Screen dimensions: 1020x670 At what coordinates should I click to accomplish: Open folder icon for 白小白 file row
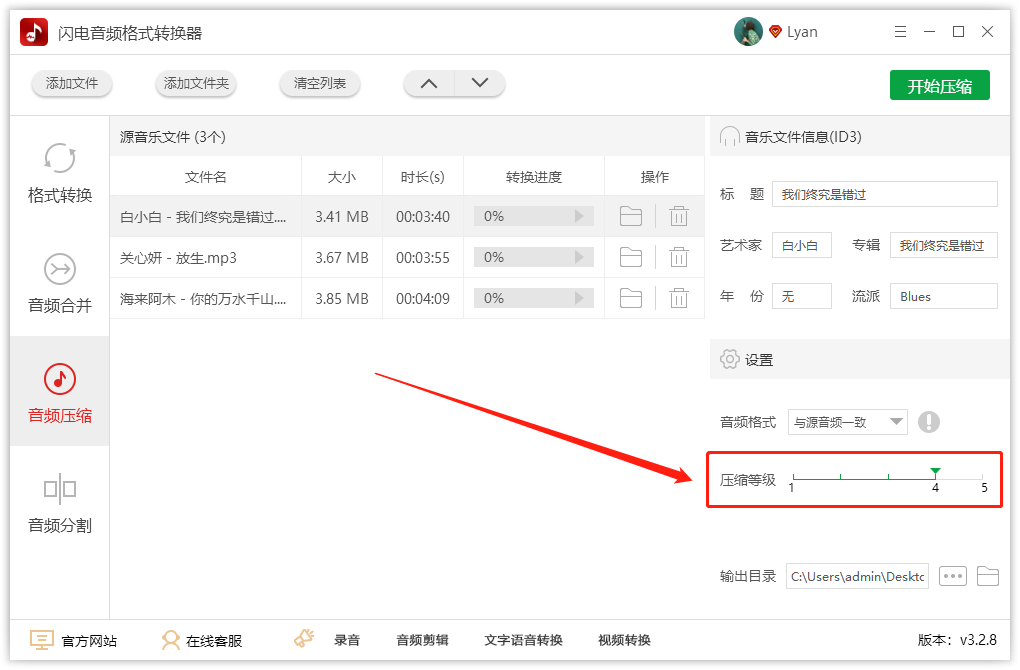pos(631,216)
